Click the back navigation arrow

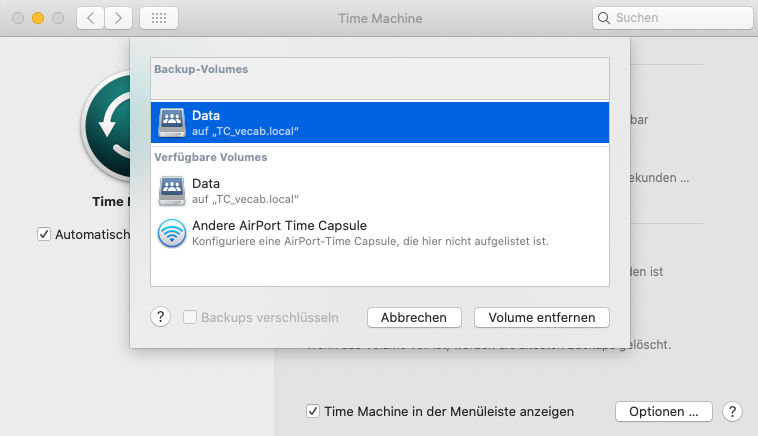[x=91, y=18]
